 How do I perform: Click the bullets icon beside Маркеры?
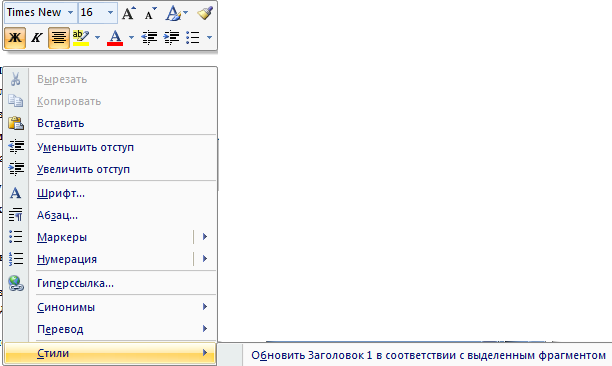16,236
